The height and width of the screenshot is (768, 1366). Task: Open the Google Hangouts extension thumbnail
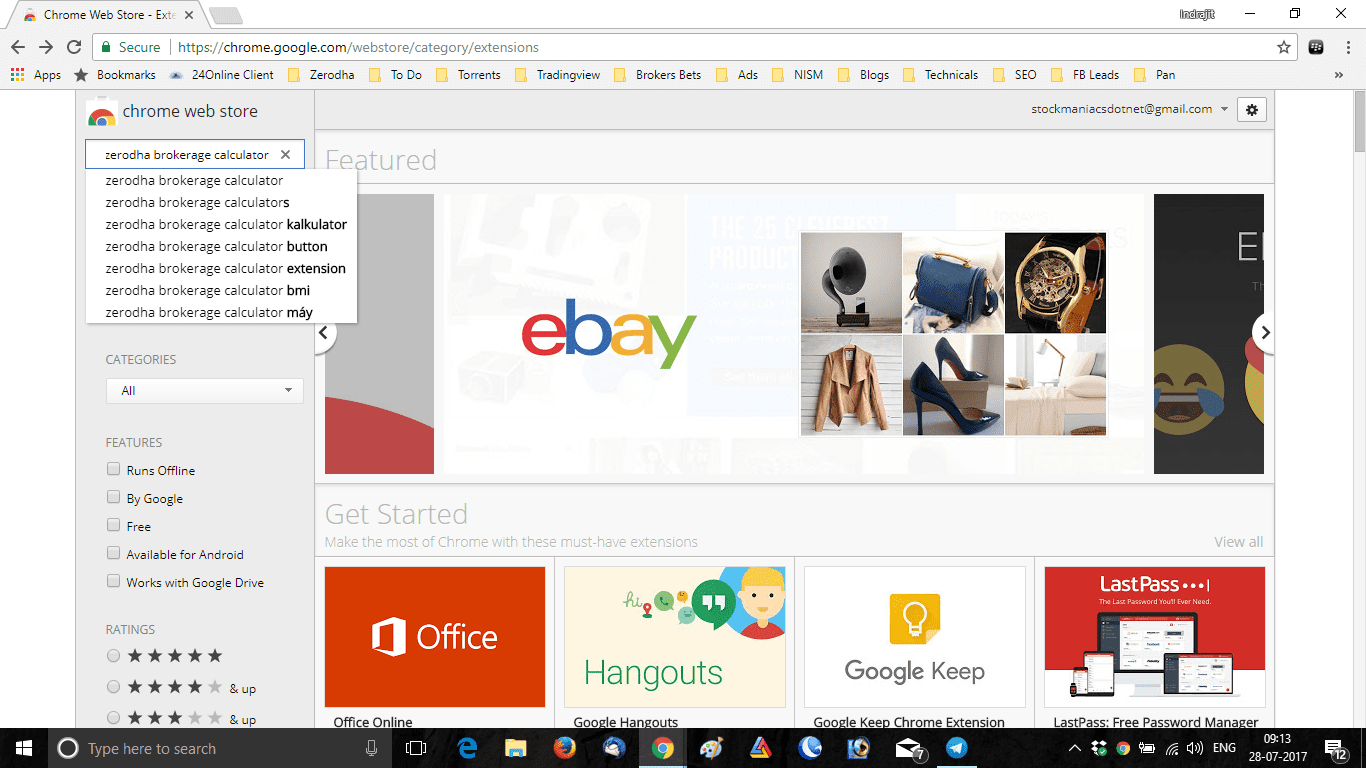(675, 637)
